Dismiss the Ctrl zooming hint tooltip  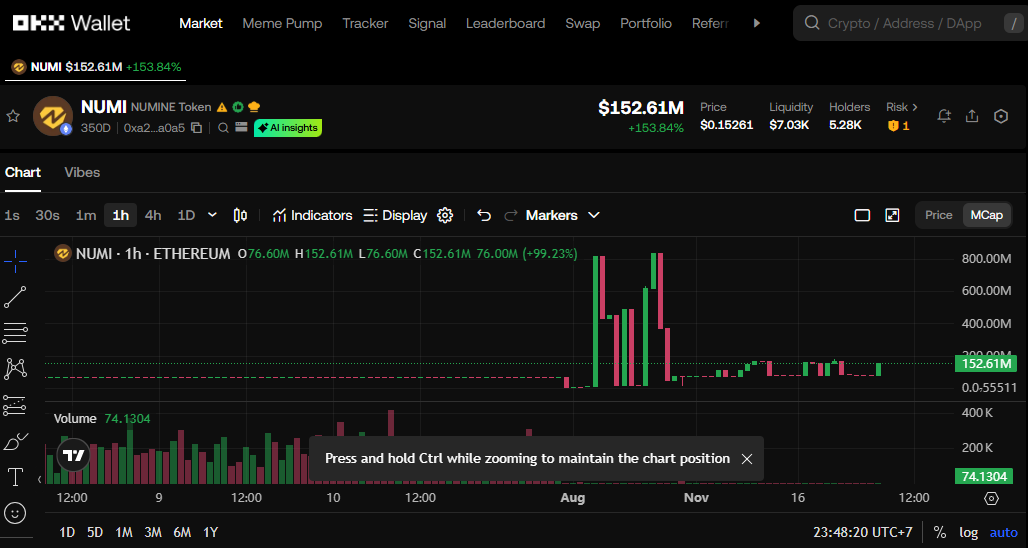click(746, 459)
